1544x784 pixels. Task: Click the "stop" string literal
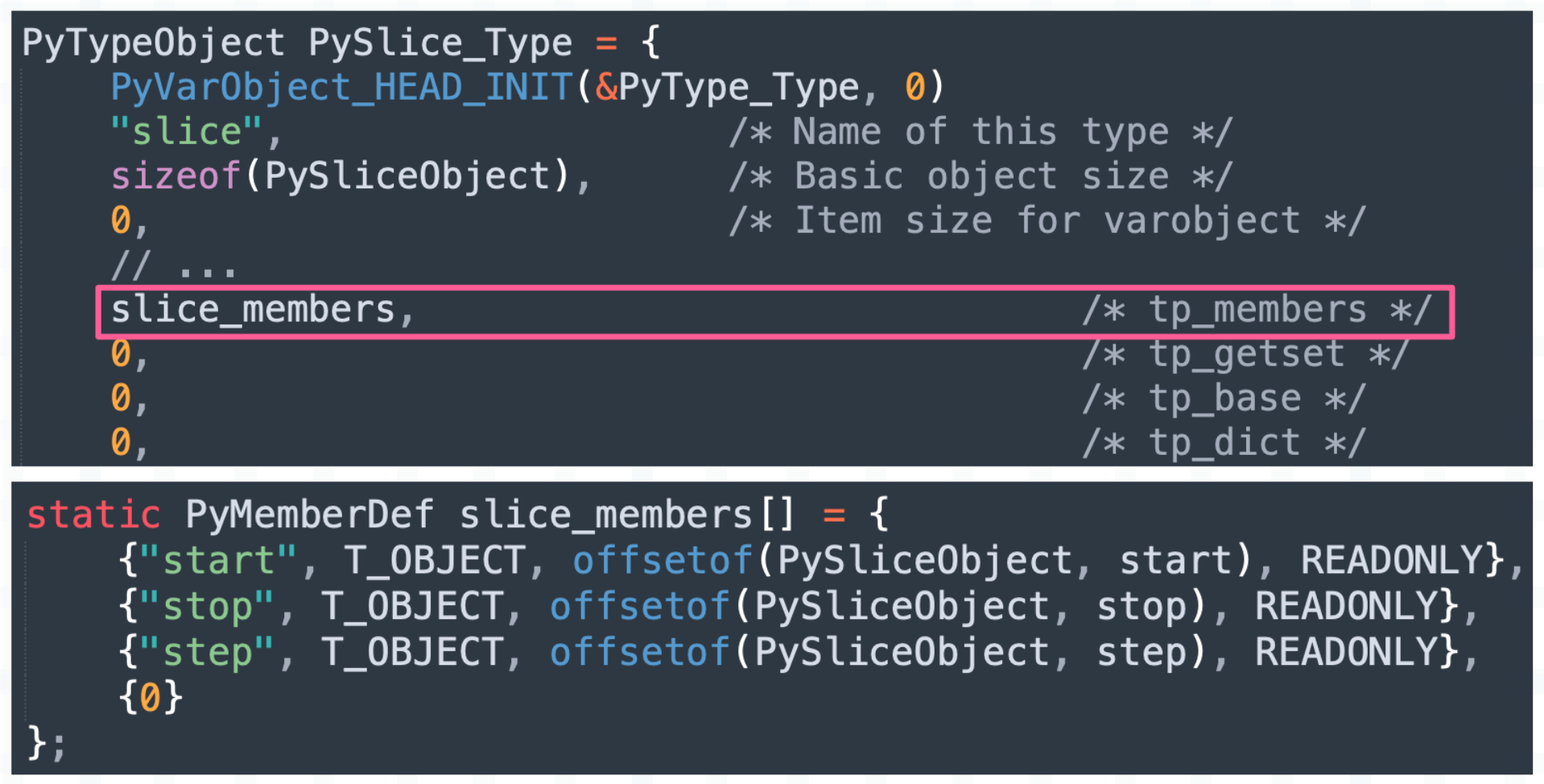[x=208, y=606]
